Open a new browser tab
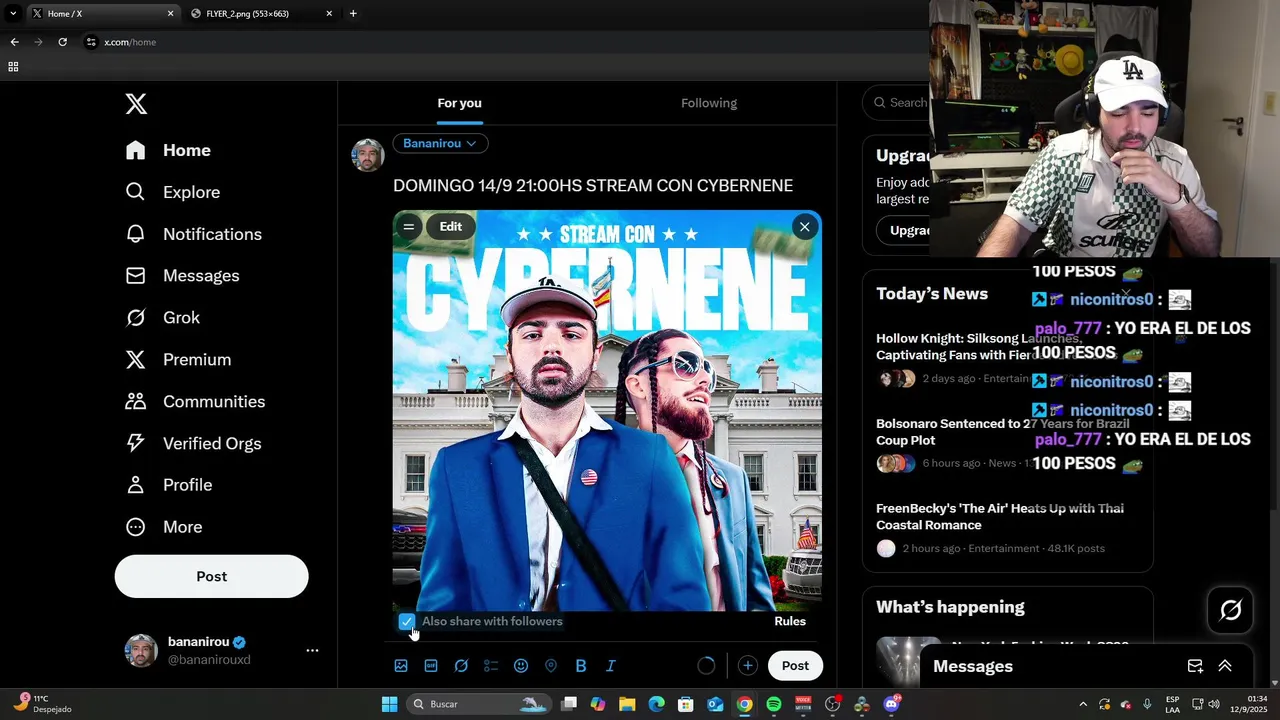1280x720 pixels. [353, 14]
